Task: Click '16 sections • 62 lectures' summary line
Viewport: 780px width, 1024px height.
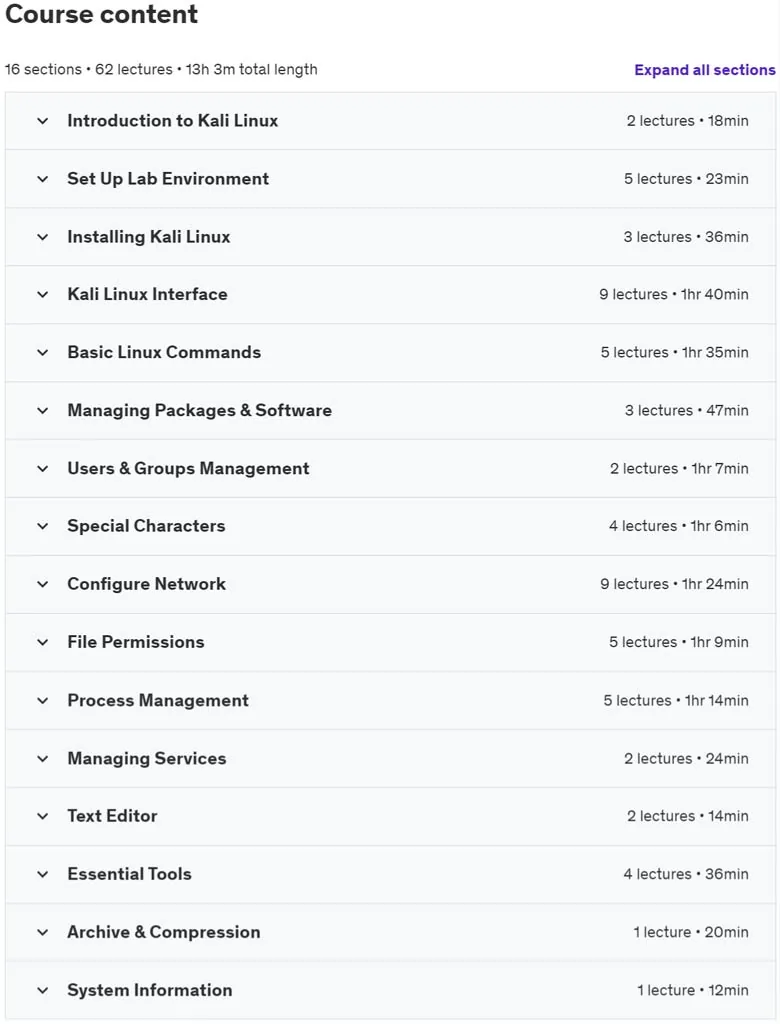Action: click(89, 69)
